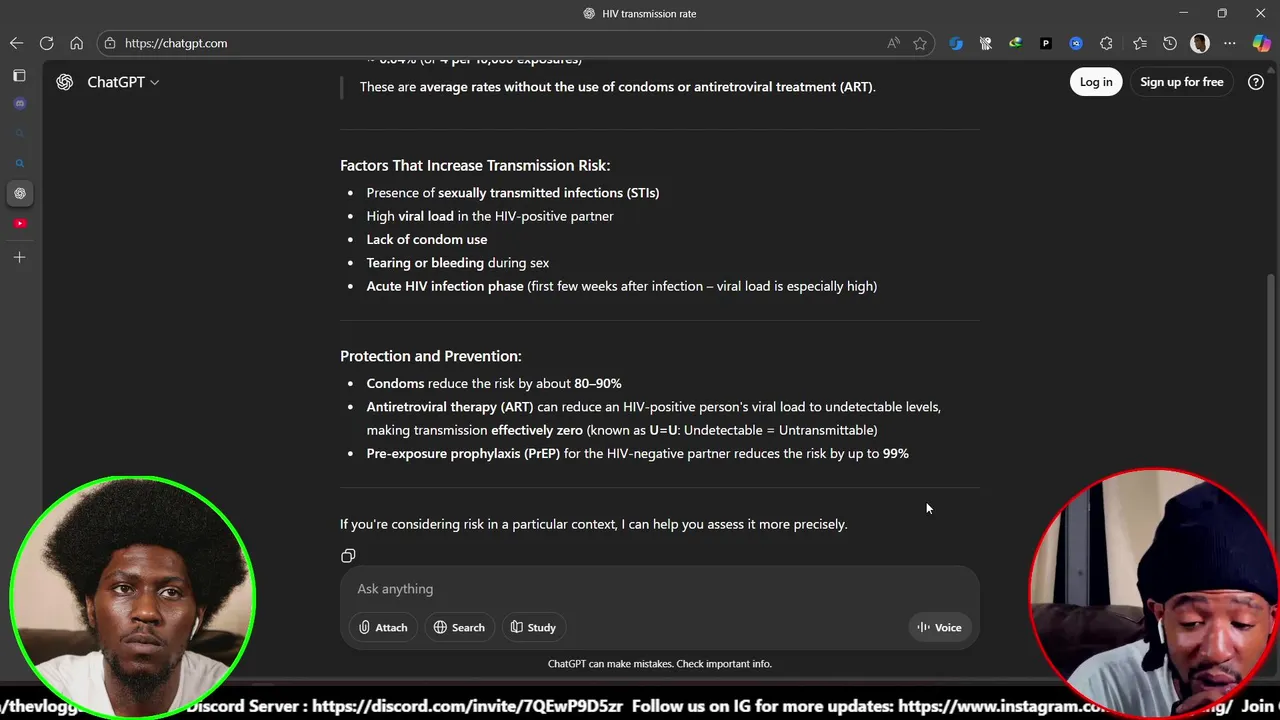Go back using the browser back arrow
The height and width of the screenshot is (720, 1280).
click(16, 43)
